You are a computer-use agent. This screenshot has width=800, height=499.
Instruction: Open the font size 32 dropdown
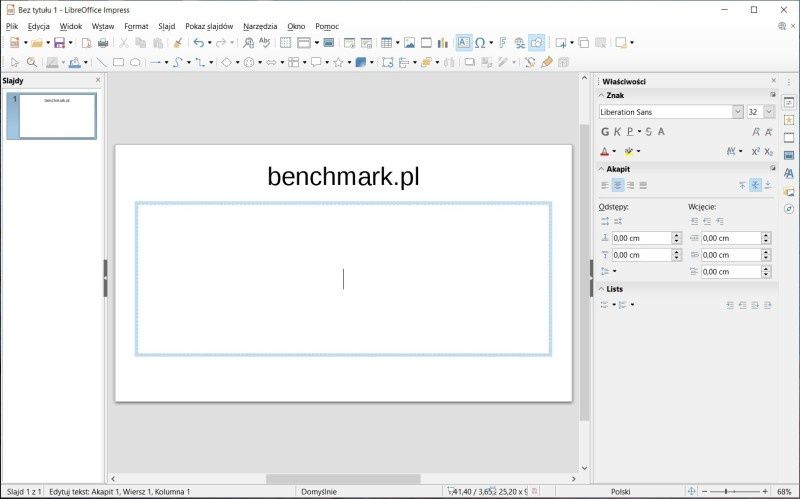768,112
